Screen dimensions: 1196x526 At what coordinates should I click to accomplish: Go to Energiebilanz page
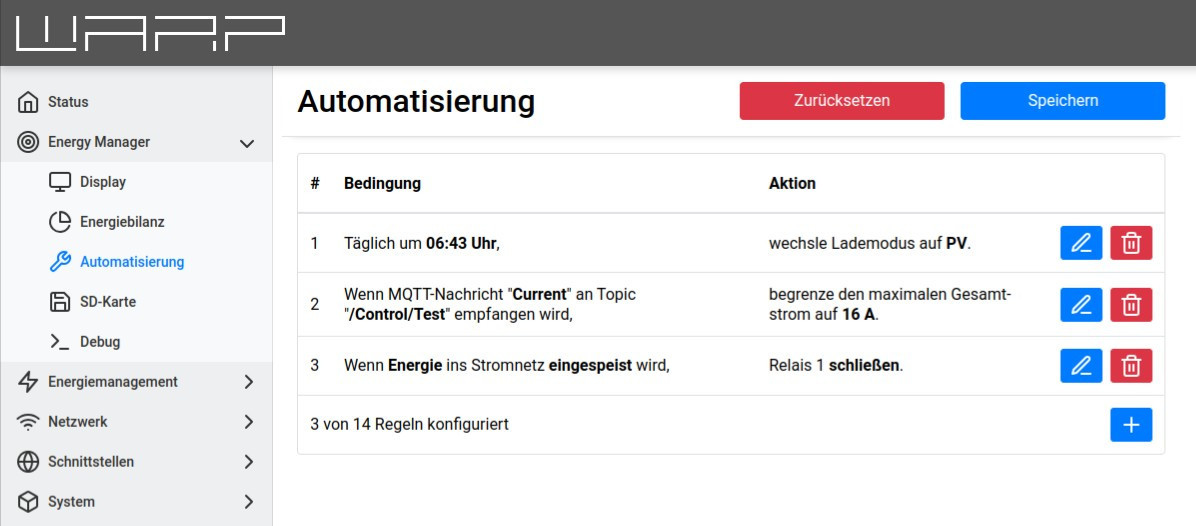click(x=121, y=222)
